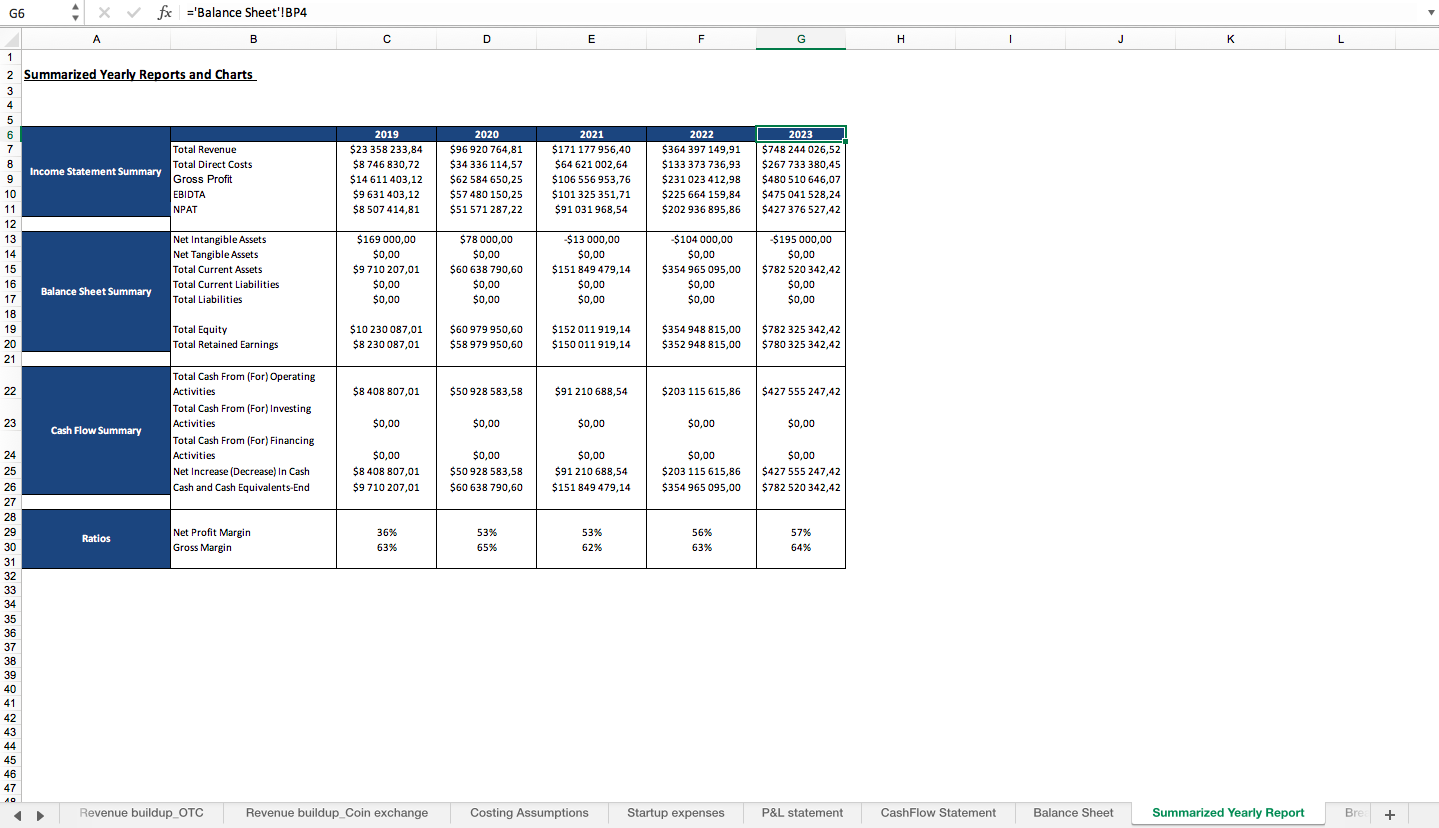Select 2023 Gross Margin 64%
1439x828 pixels.
click(801, 547)
